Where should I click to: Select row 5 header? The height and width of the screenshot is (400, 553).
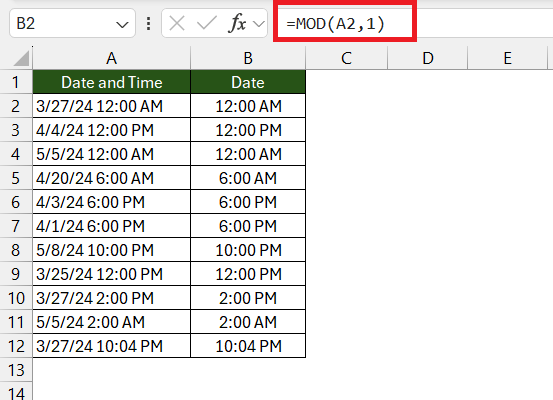coord(16,178)
